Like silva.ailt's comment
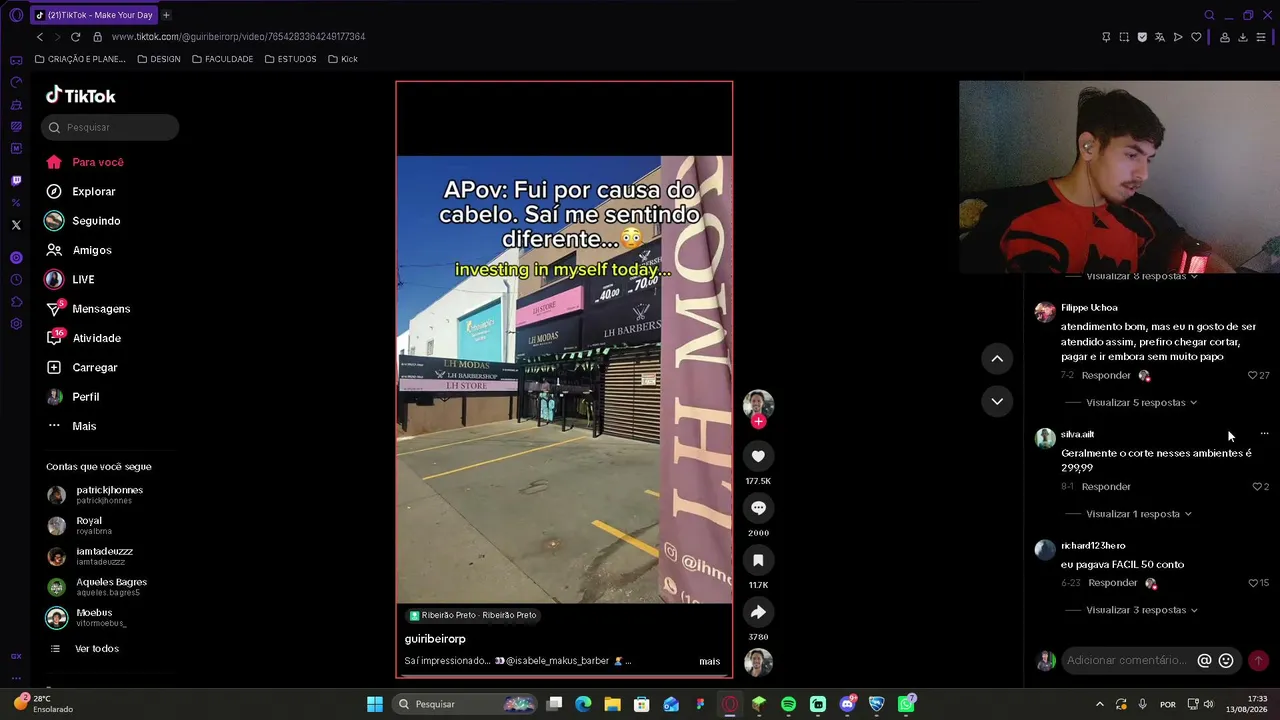 pos(1257,487)
